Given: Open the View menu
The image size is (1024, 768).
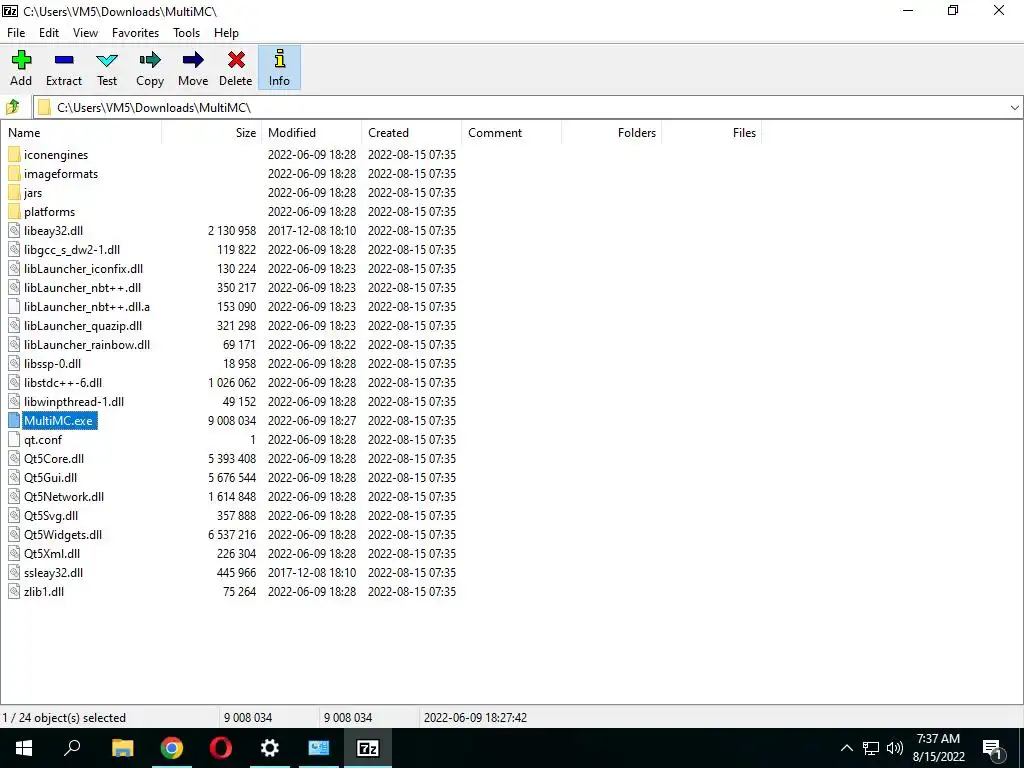Looking at the screenshot, I should click(x=85, y=33).
